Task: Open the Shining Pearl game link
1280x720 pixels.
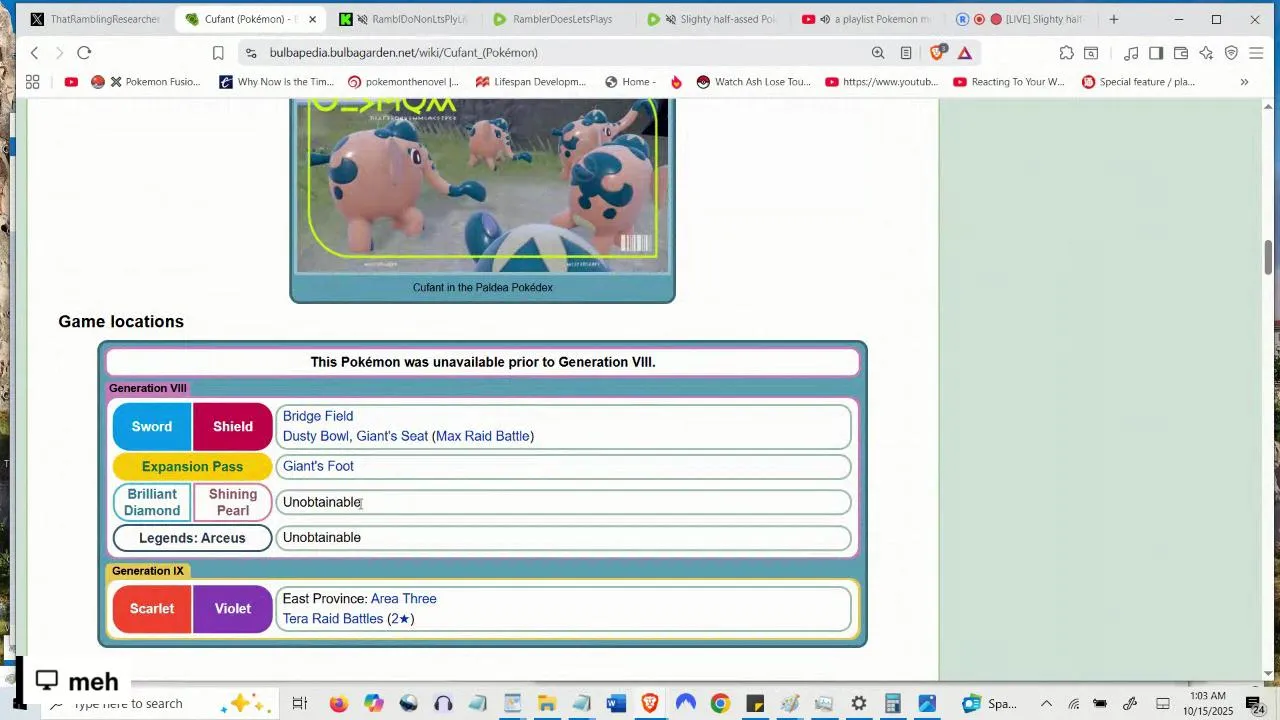Action: pos(232,502)
